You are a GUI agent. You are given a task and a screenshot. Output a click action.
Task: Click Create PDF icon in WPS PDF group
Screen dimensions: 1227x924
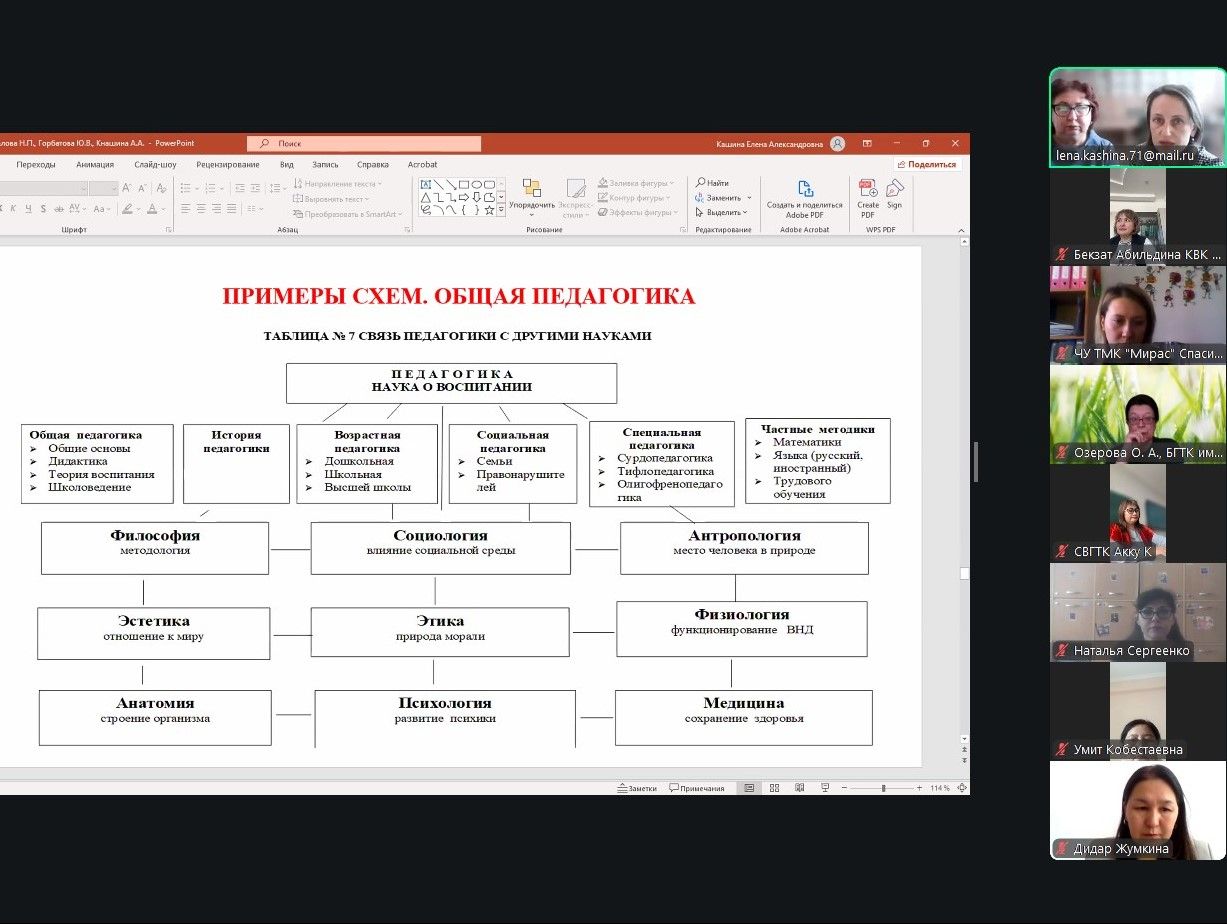coord(868,197)
